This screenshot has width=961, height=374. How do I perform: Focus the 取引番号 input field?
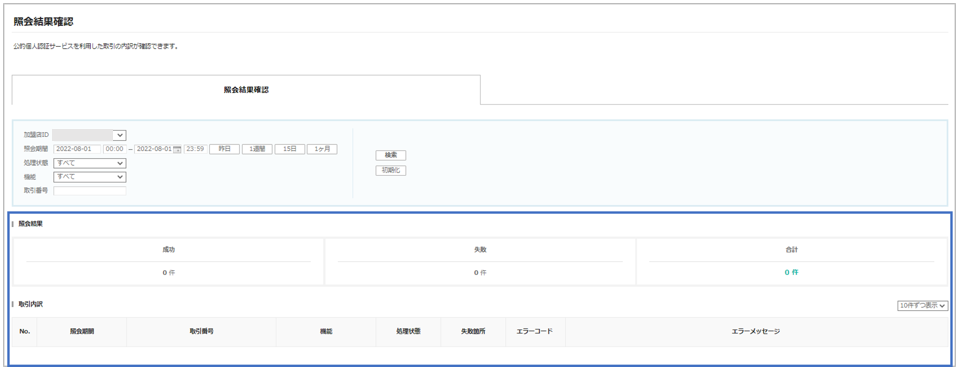pos(90,191)
